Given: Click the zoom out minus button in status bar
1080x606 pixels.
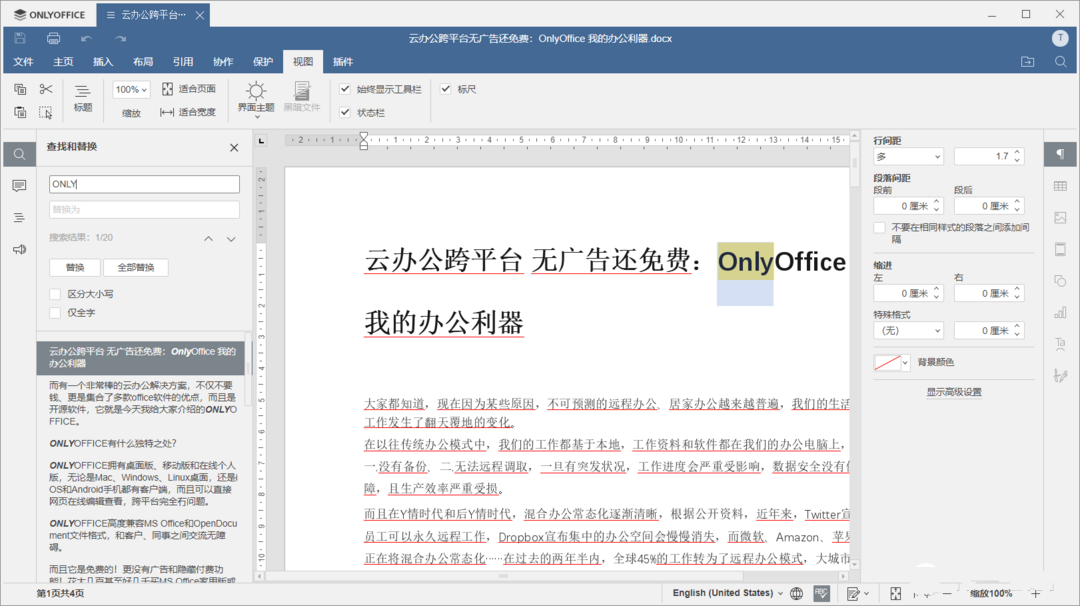Looking at the screenshot, I should [947, 593].
